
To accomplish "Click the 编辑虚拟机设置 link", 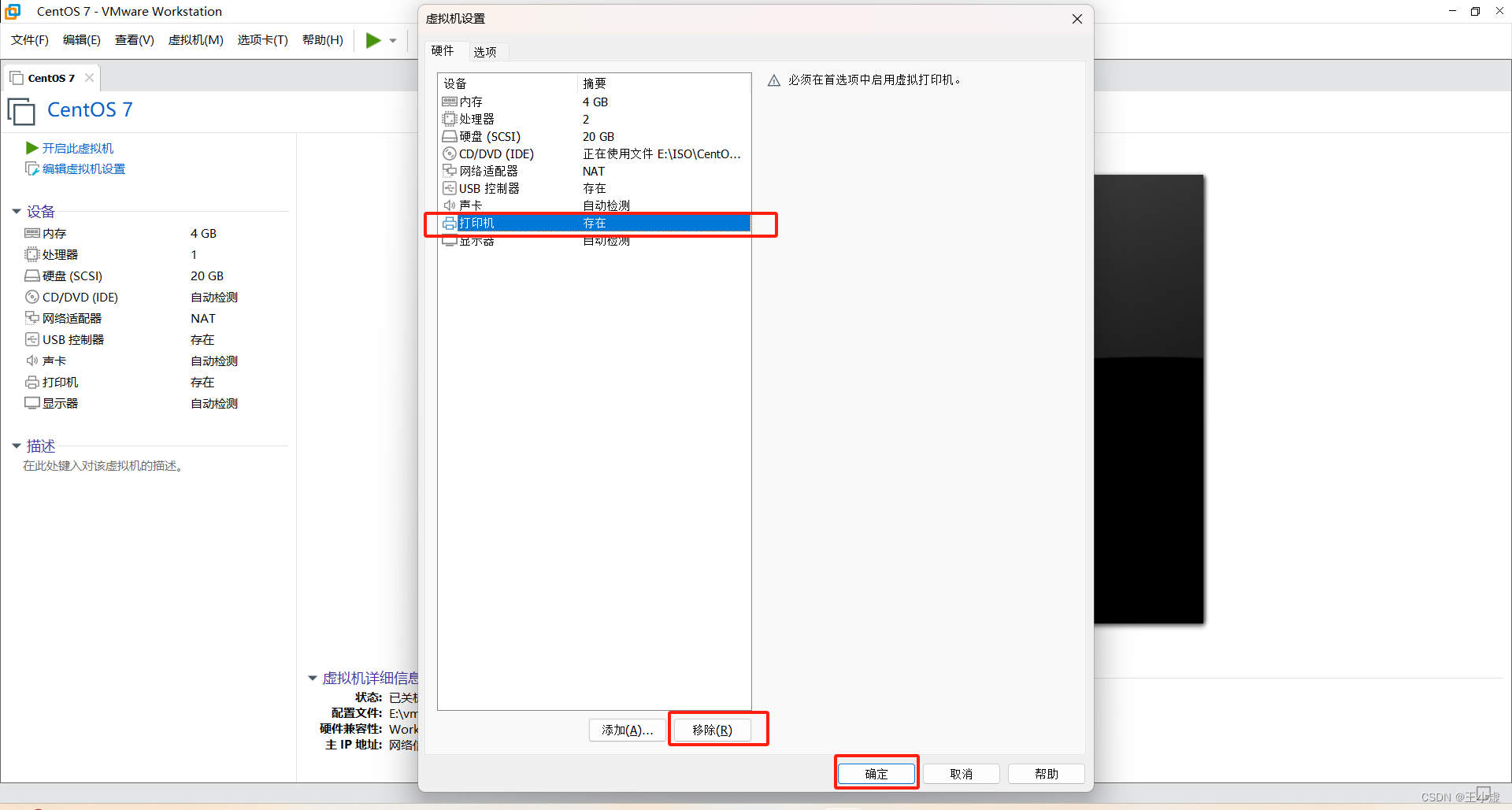I will click(84, 168).
